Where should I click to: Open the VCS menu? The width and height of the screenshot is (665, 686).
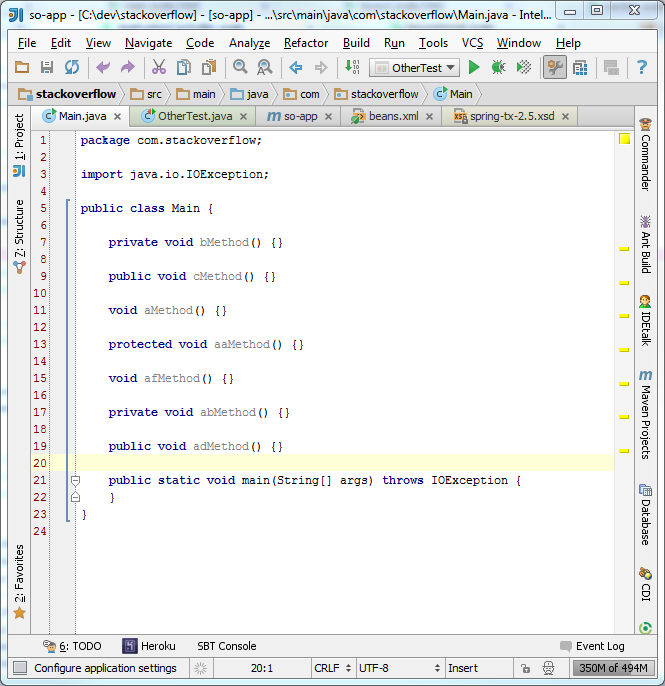click(x=472, y=43)
